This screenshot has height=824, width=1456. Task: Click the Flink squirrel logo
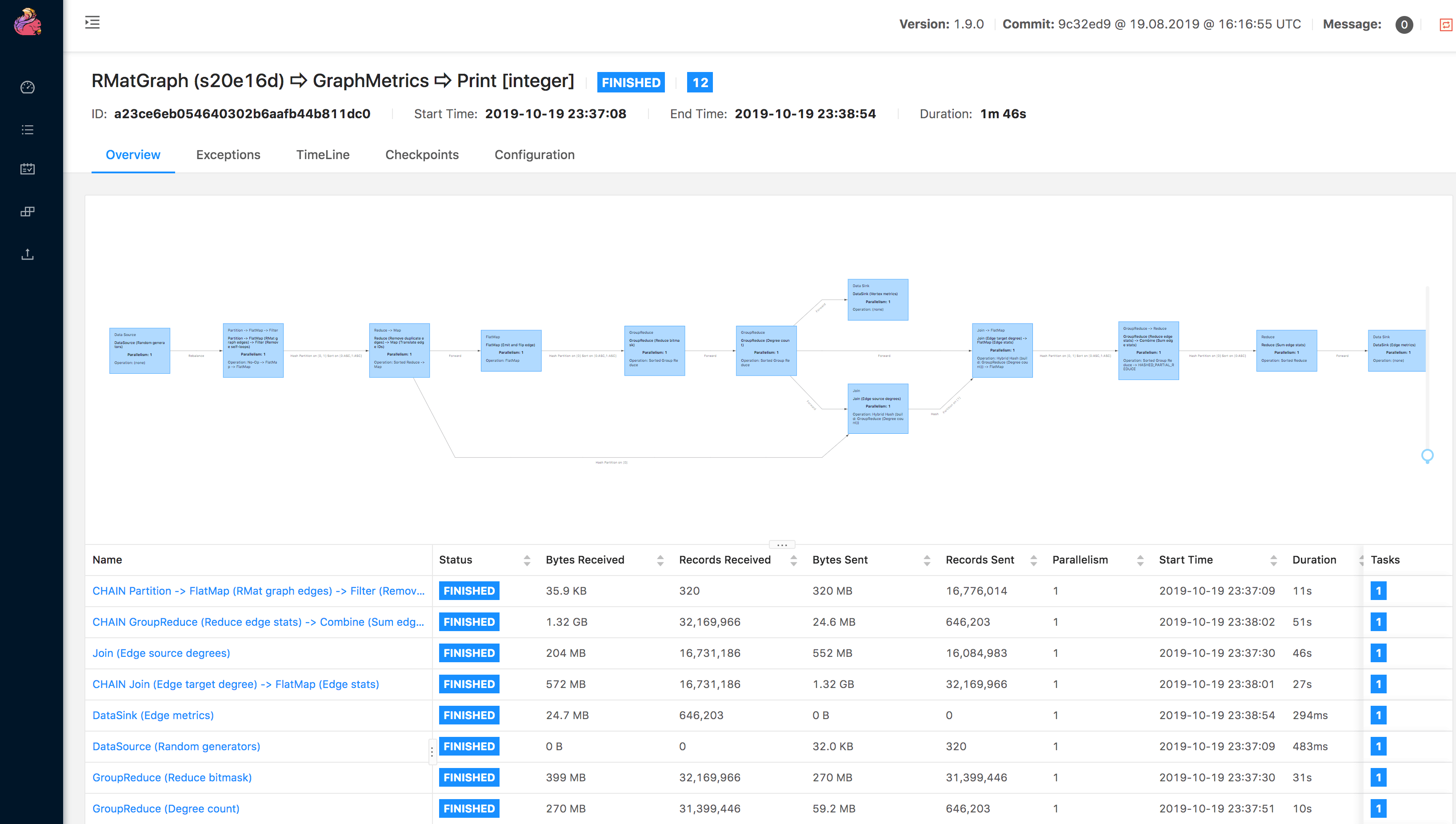click(x=28, y=21)
